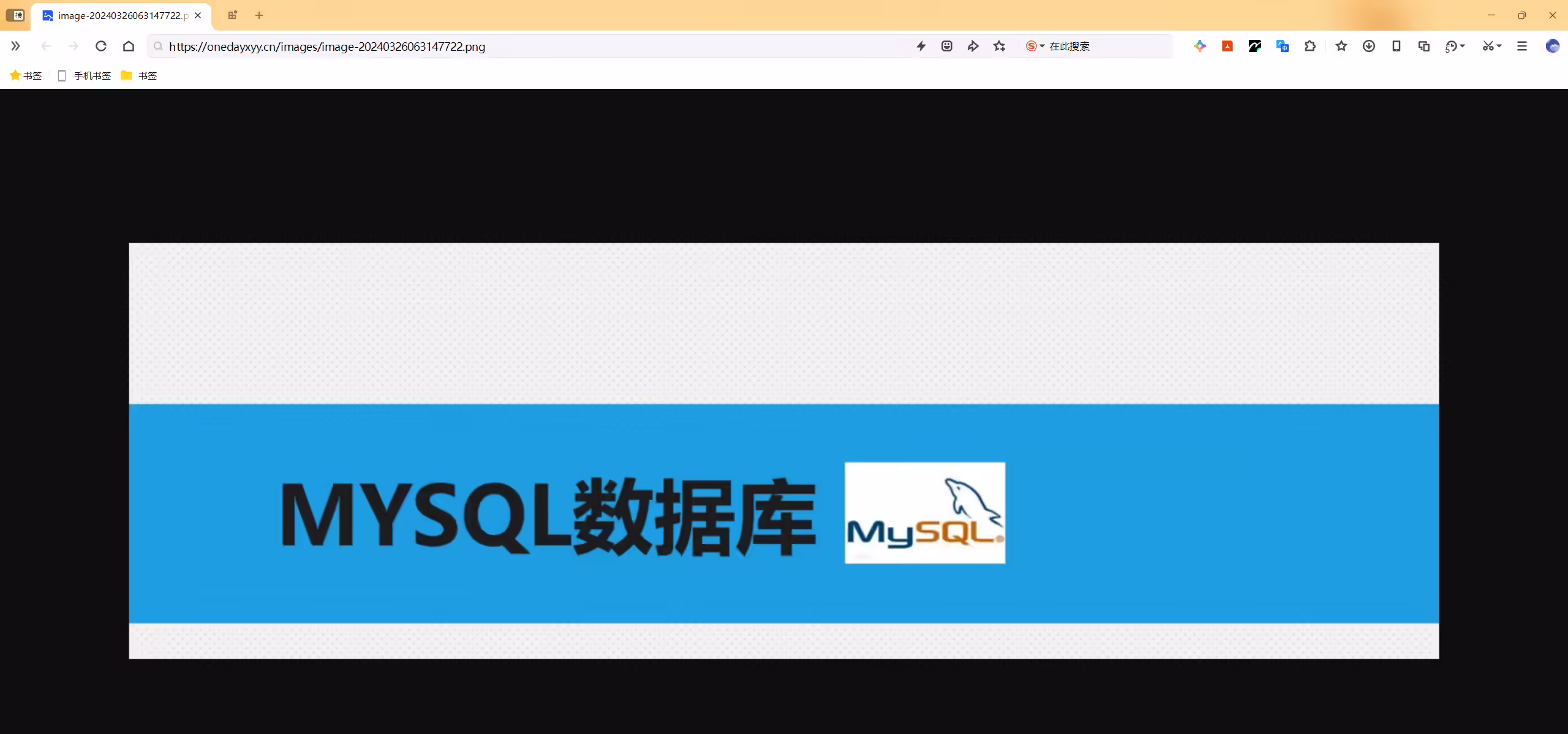The height and width of the screenshot is (734, 1568).
Task: Open the downloads manager icon
Action: [1369, 46]
